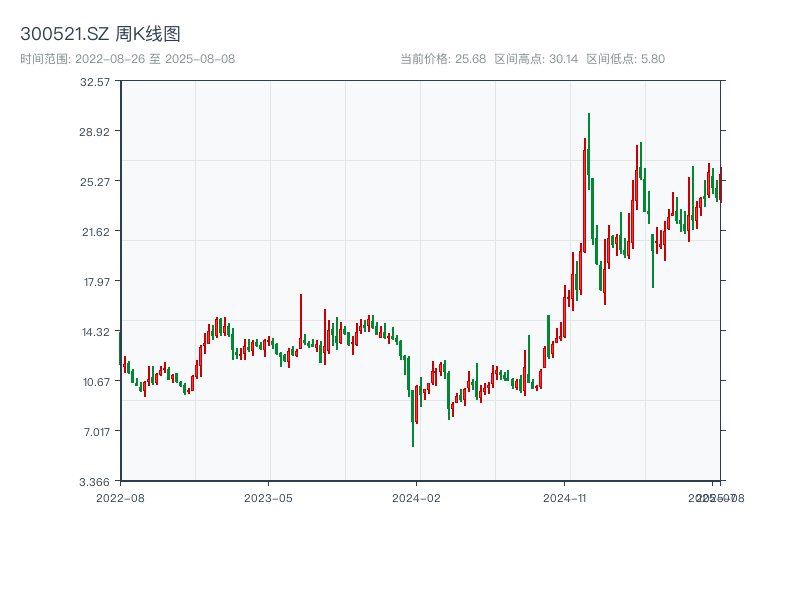
Task: Click the y-axis label 14.32
Action: click(x=96, y=332)
